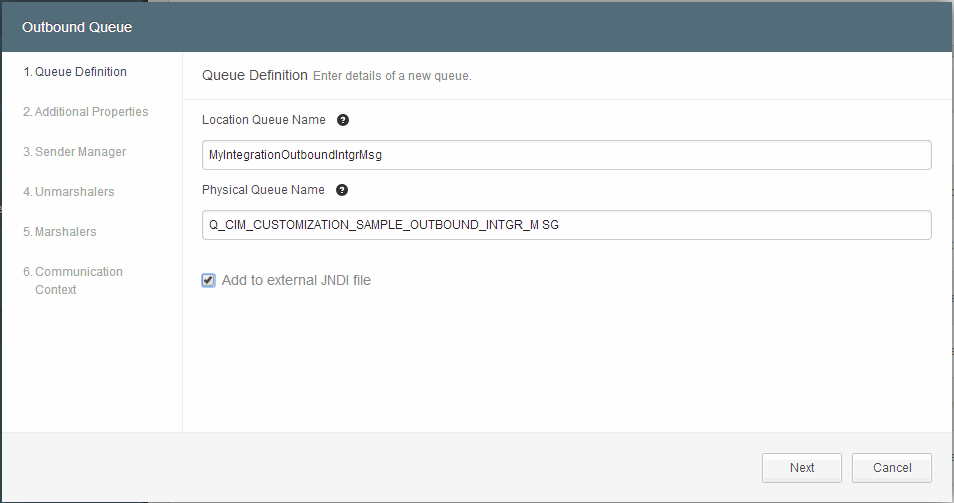Viewport: 954px width, 503px height.
Task: Click the 'Enter details of a new queue' subtitle
Action: 392,76
